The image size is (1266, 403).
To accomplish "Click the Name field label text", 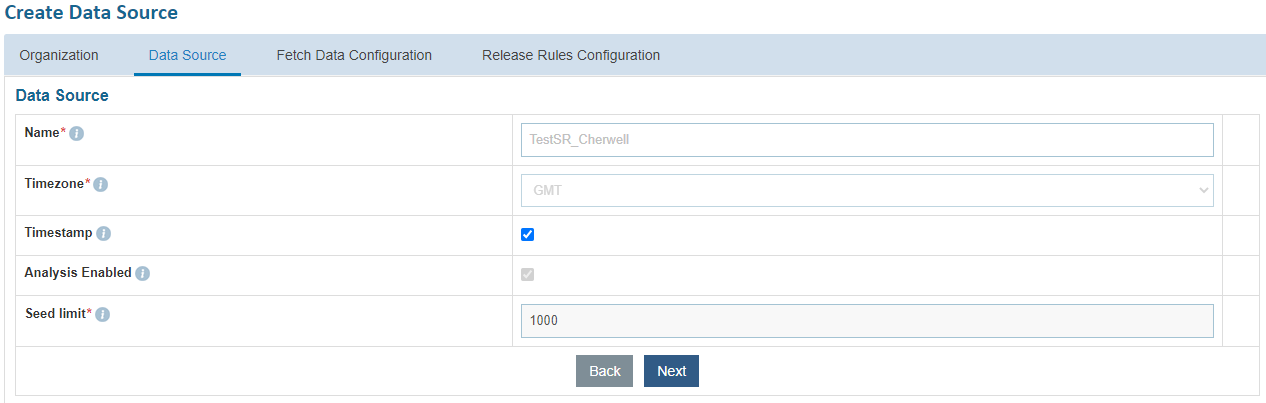I will [x=42, y=132].
